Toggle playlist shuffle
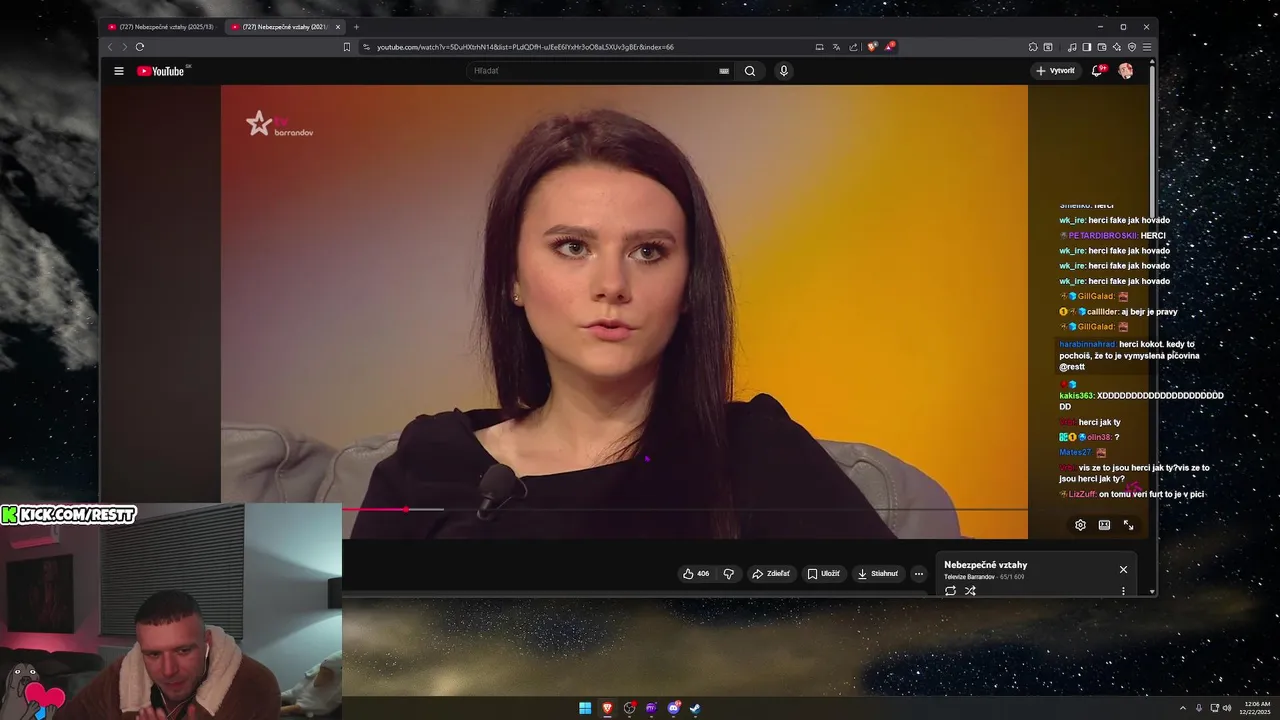 (970, 591)
